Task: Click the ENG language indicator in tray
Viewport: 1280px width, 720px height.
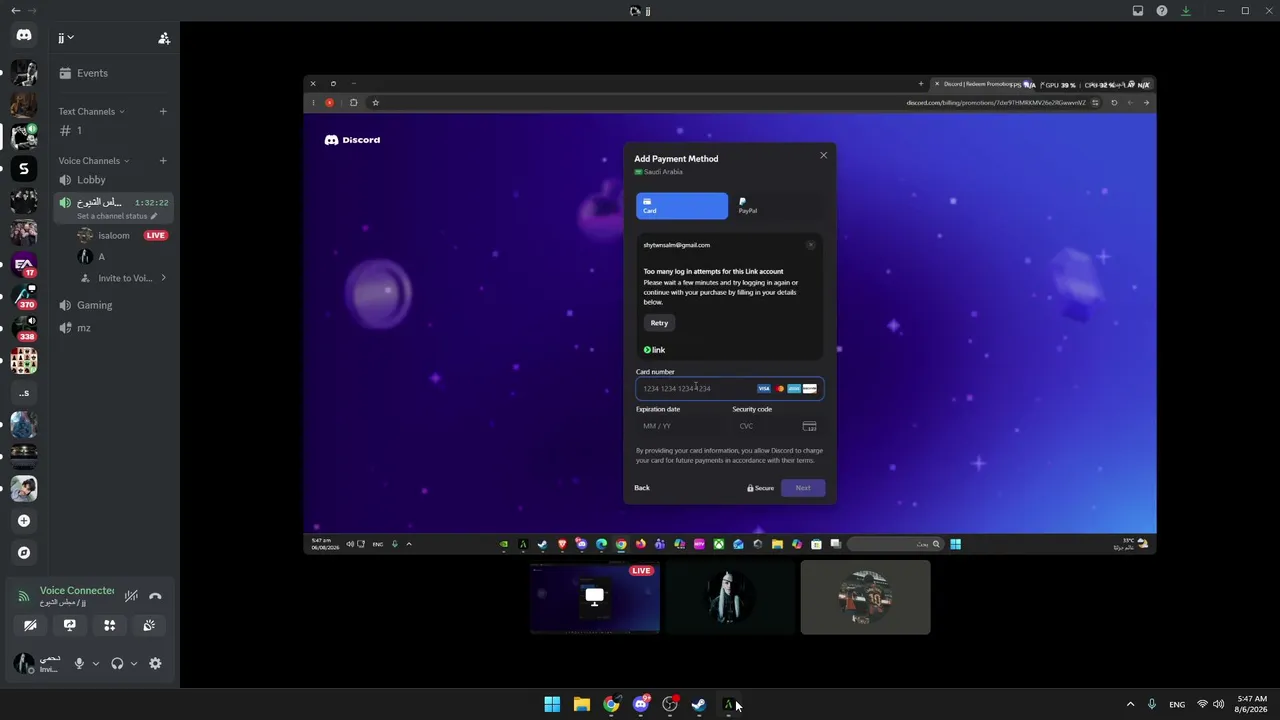Action: 1177,704
